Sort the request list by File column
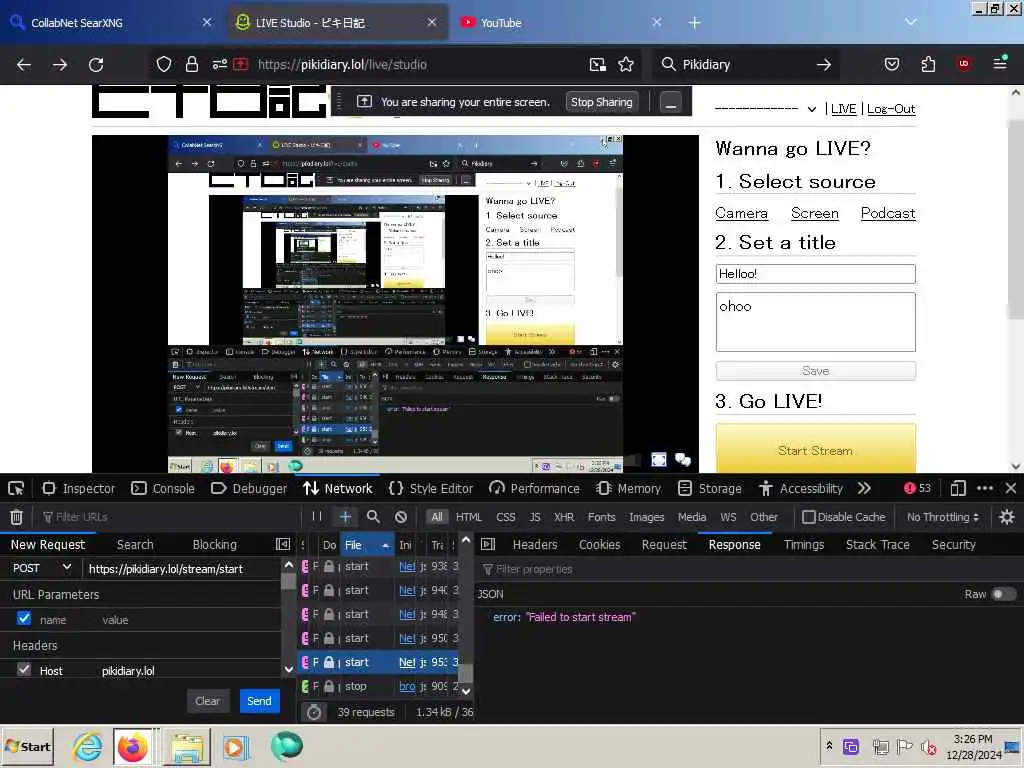The image size is (1024, 768). 367,545
